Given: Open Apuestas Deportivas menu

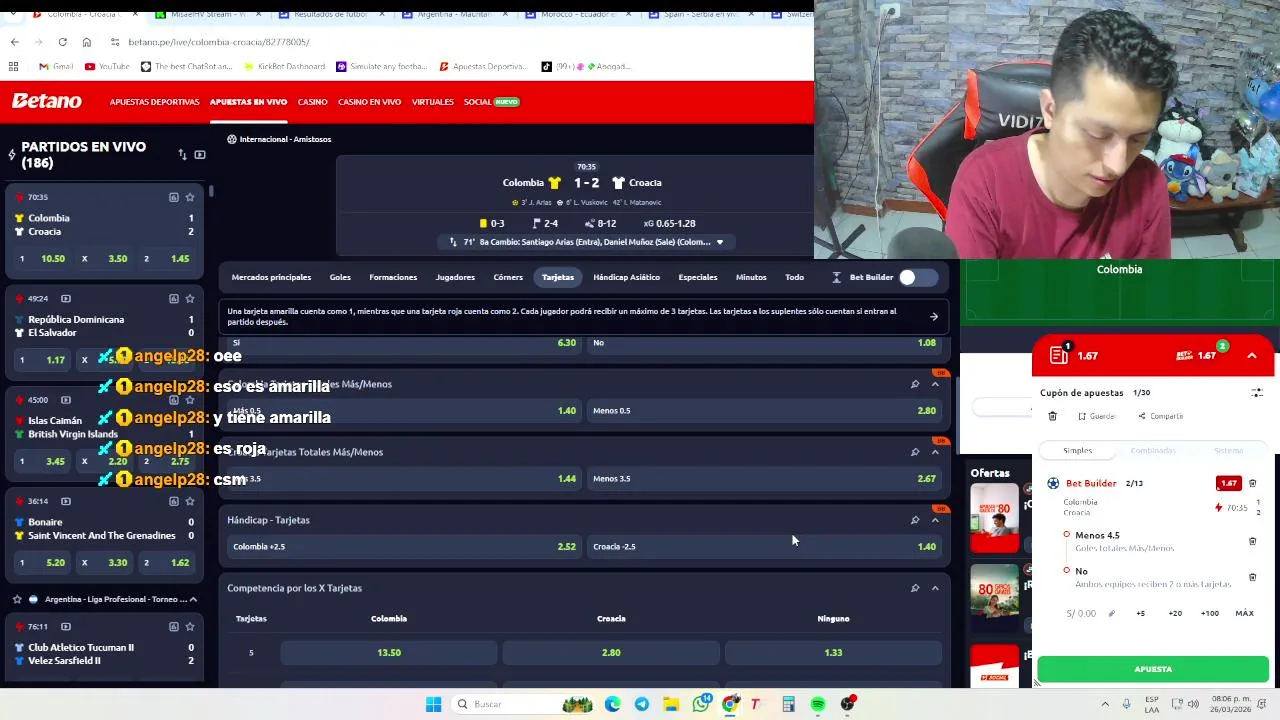Looking at the screenshot, I should (x=154, y=102).
